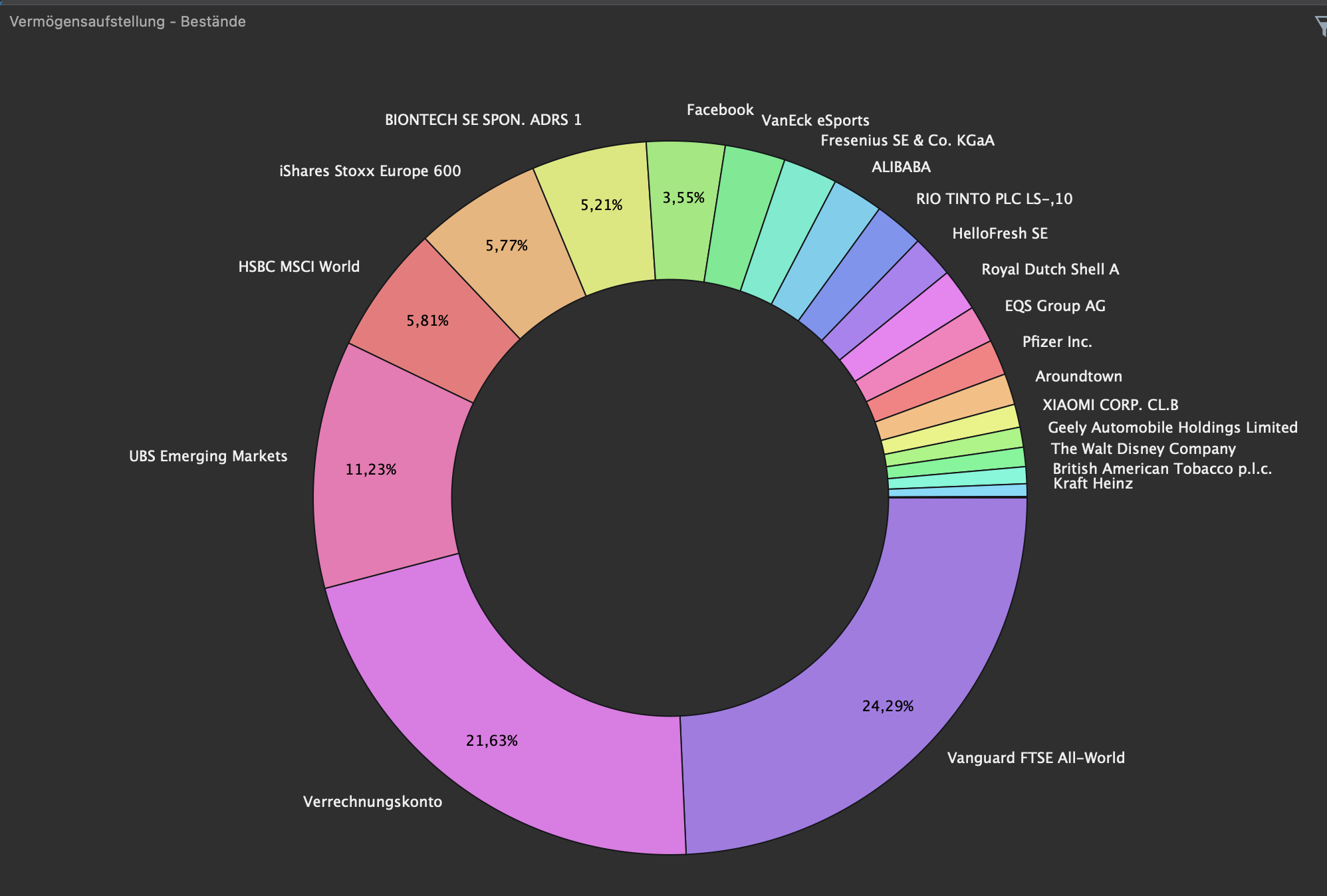Click the Vermögensaufstellung - Bestände title
This screenshot has height=896, width=1327.
128,21
